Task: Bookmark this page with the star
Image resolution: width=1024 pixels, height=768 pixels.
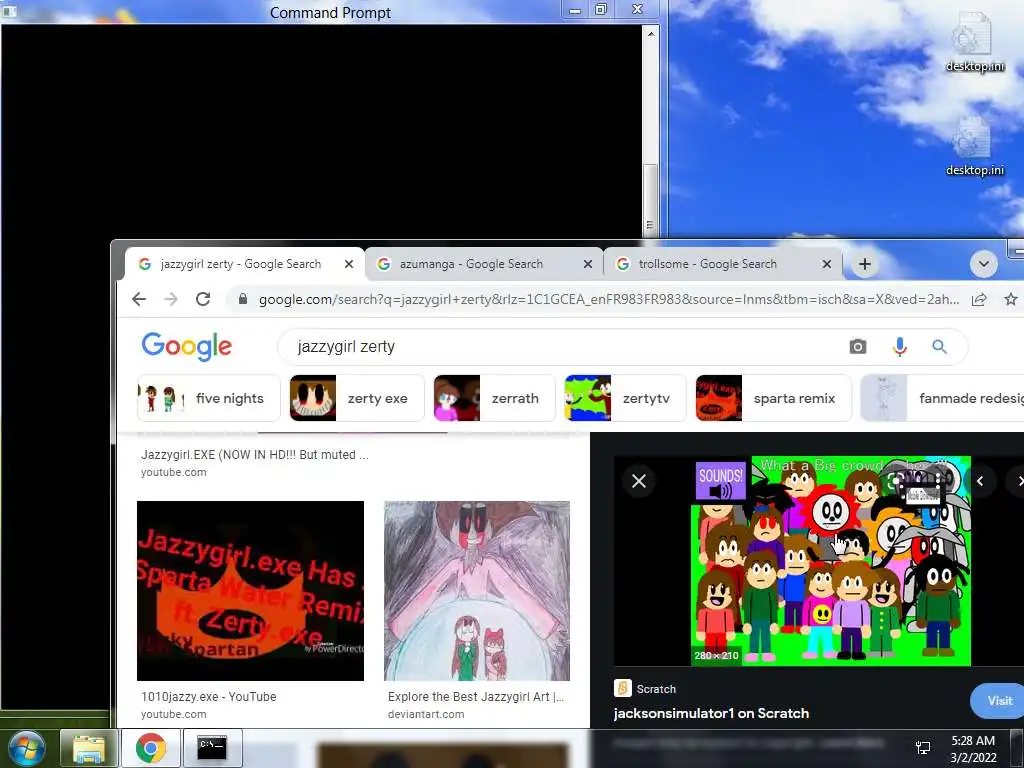Action: click(1011, 299)
